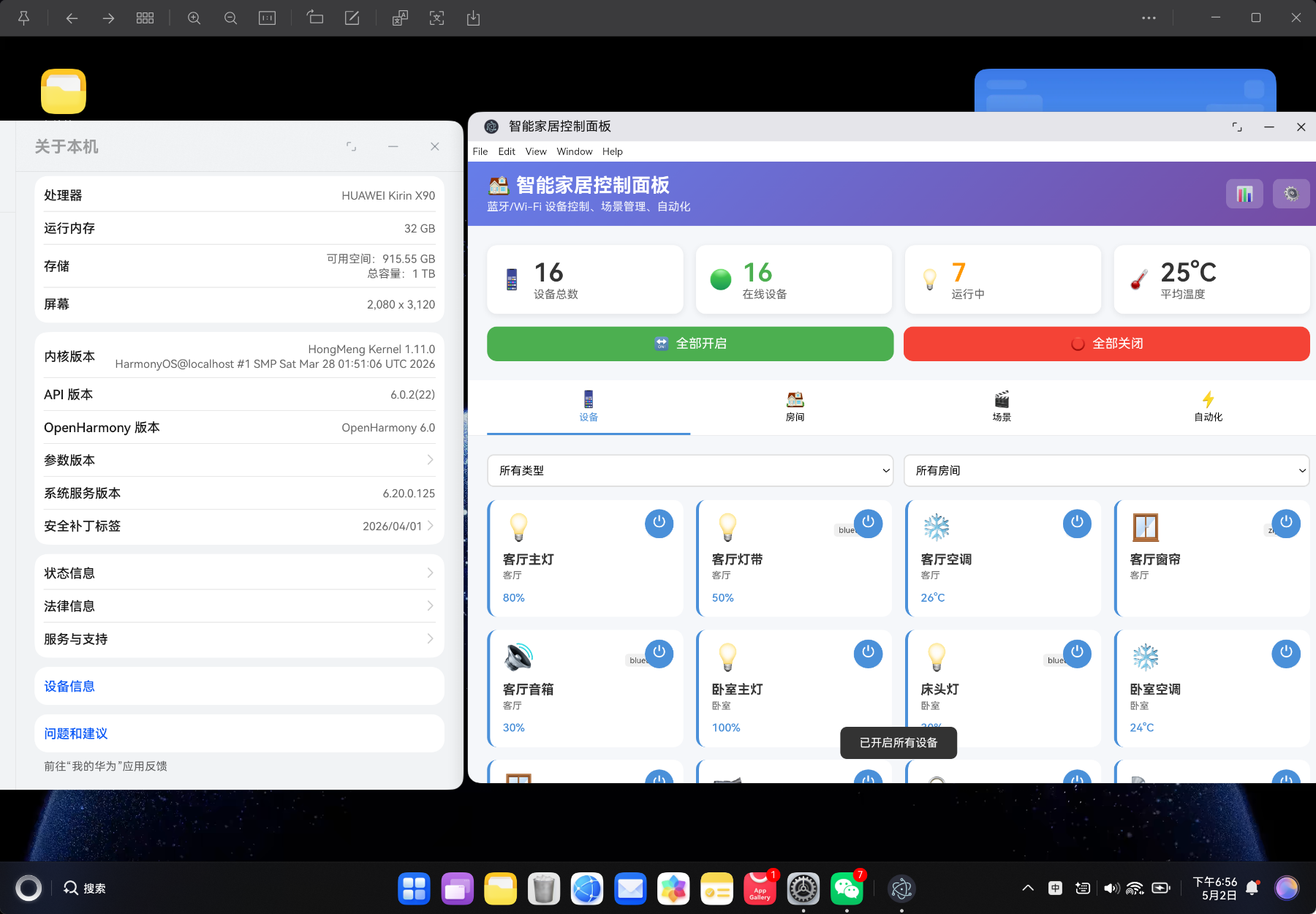Toggle power of 客厅窗帘
Screen dimensions: 1316x914
click(x=1286, y=523)
